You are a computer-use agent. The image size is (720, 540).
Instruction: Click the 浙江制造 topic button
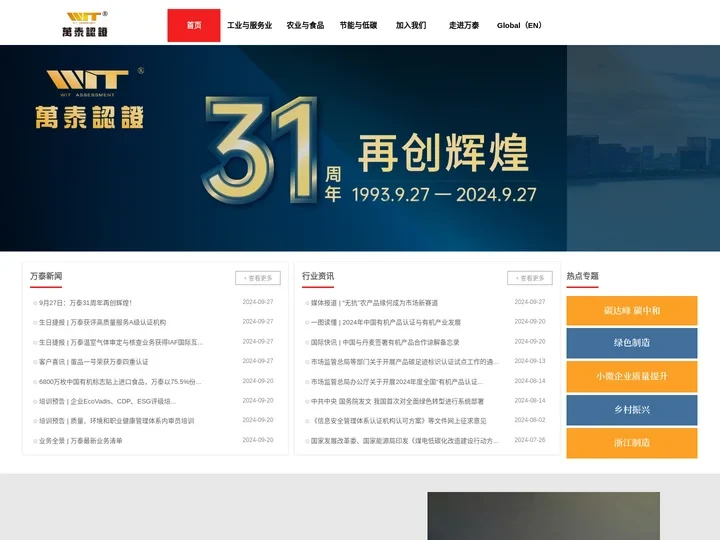[632, 443]
